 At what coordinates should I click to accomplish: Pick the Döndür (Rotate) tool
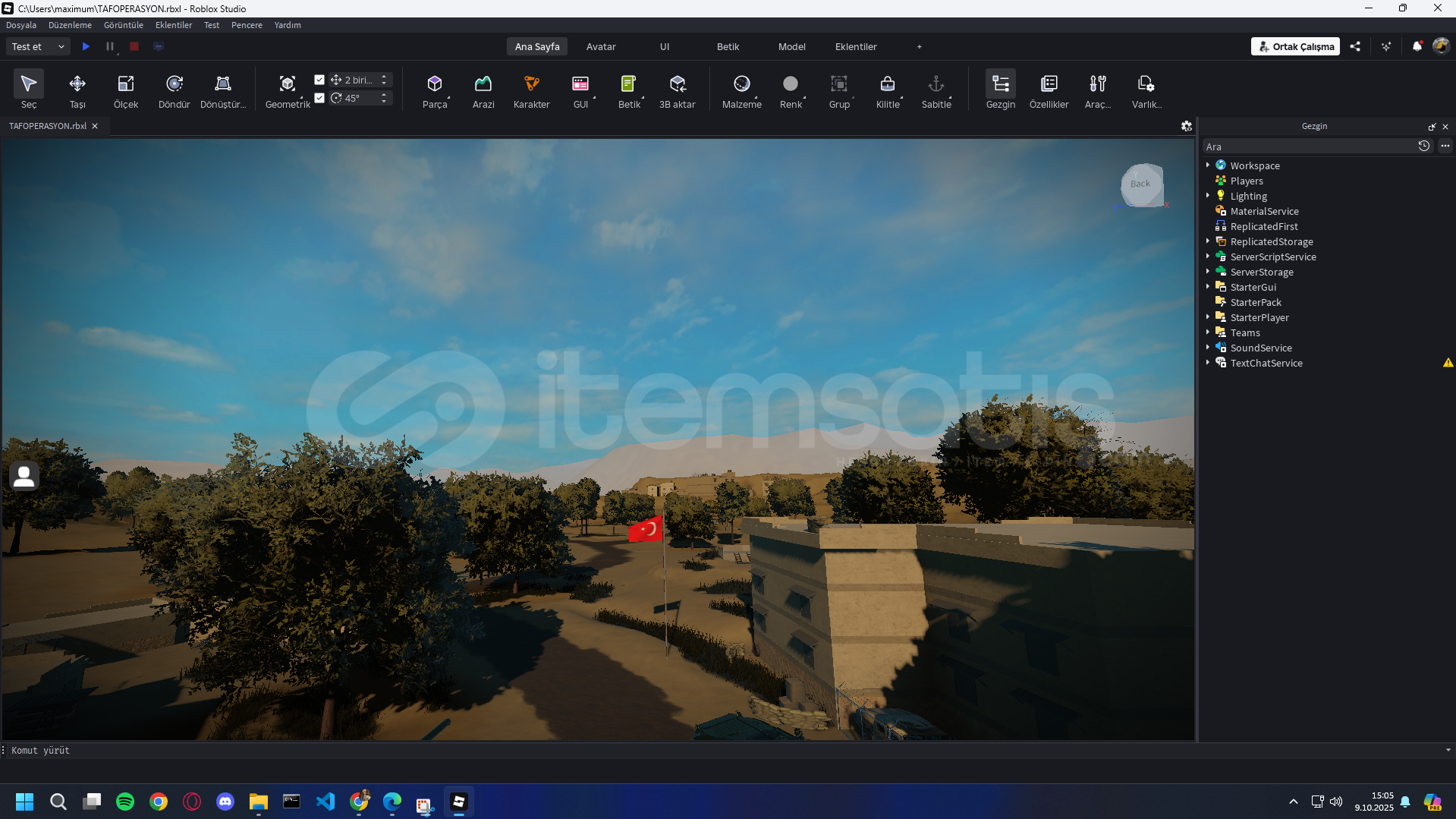(175, 90)
